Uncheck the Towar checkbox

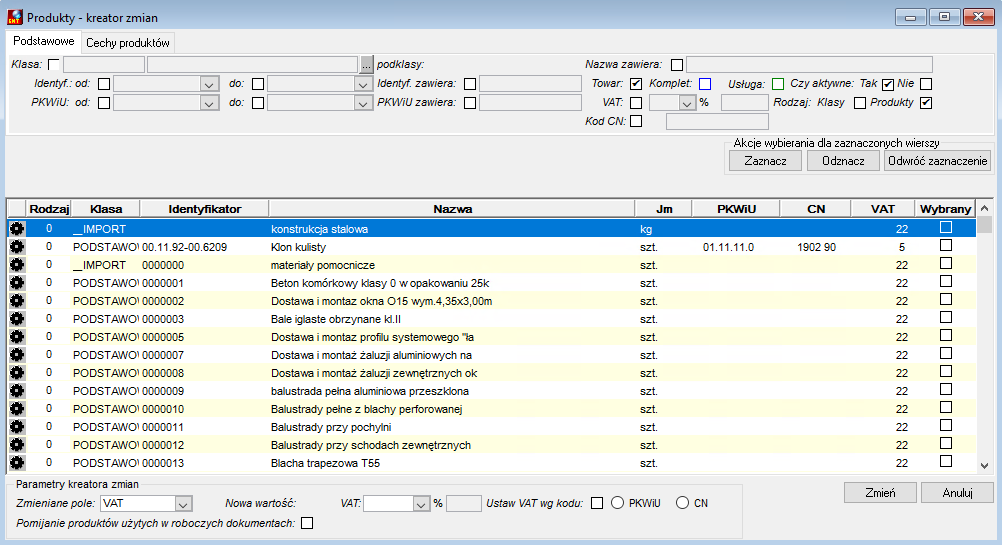pyautogui.click(x=636, y=84)
